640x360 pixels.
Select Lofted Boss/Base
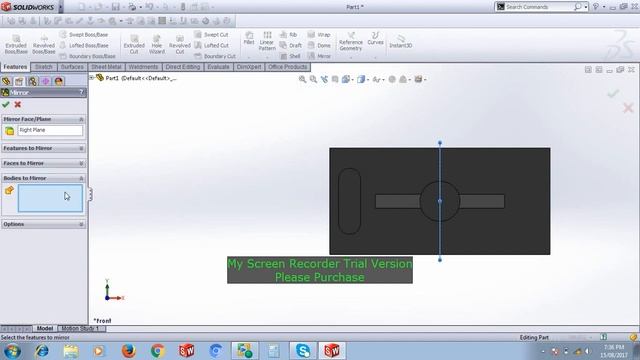tap(84, 45)
